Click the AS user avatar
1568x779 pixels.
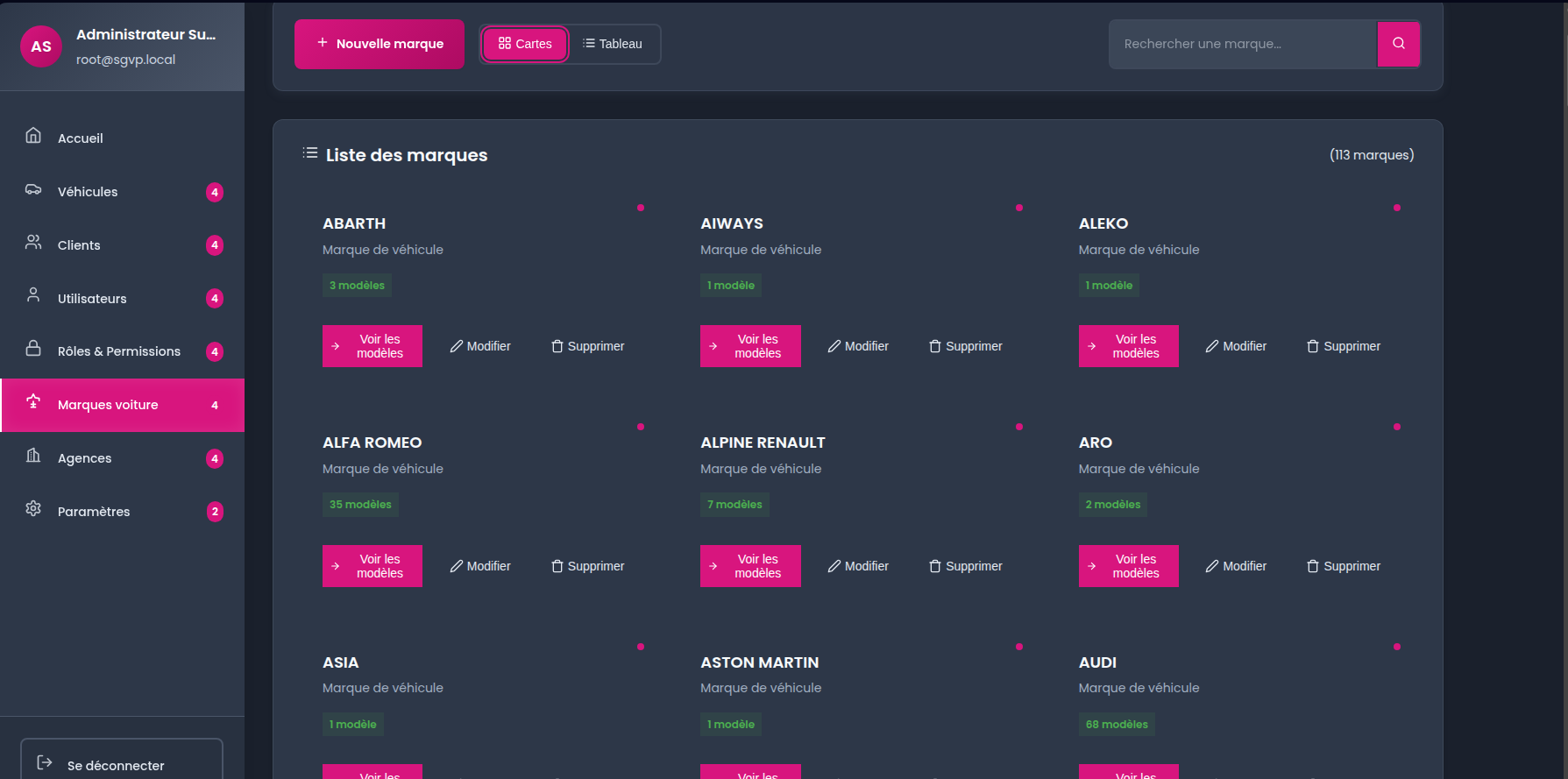click(x=41, y=46)
